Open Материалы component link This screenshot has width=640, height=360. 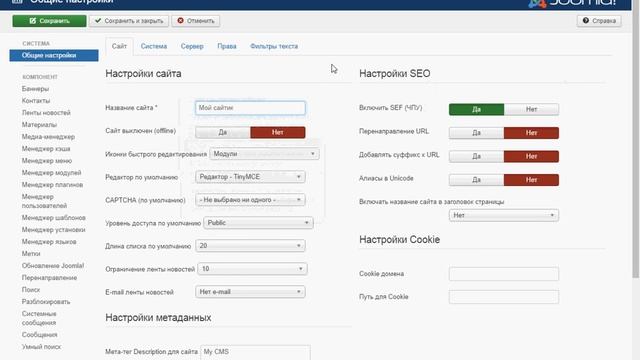coord(39,124)
